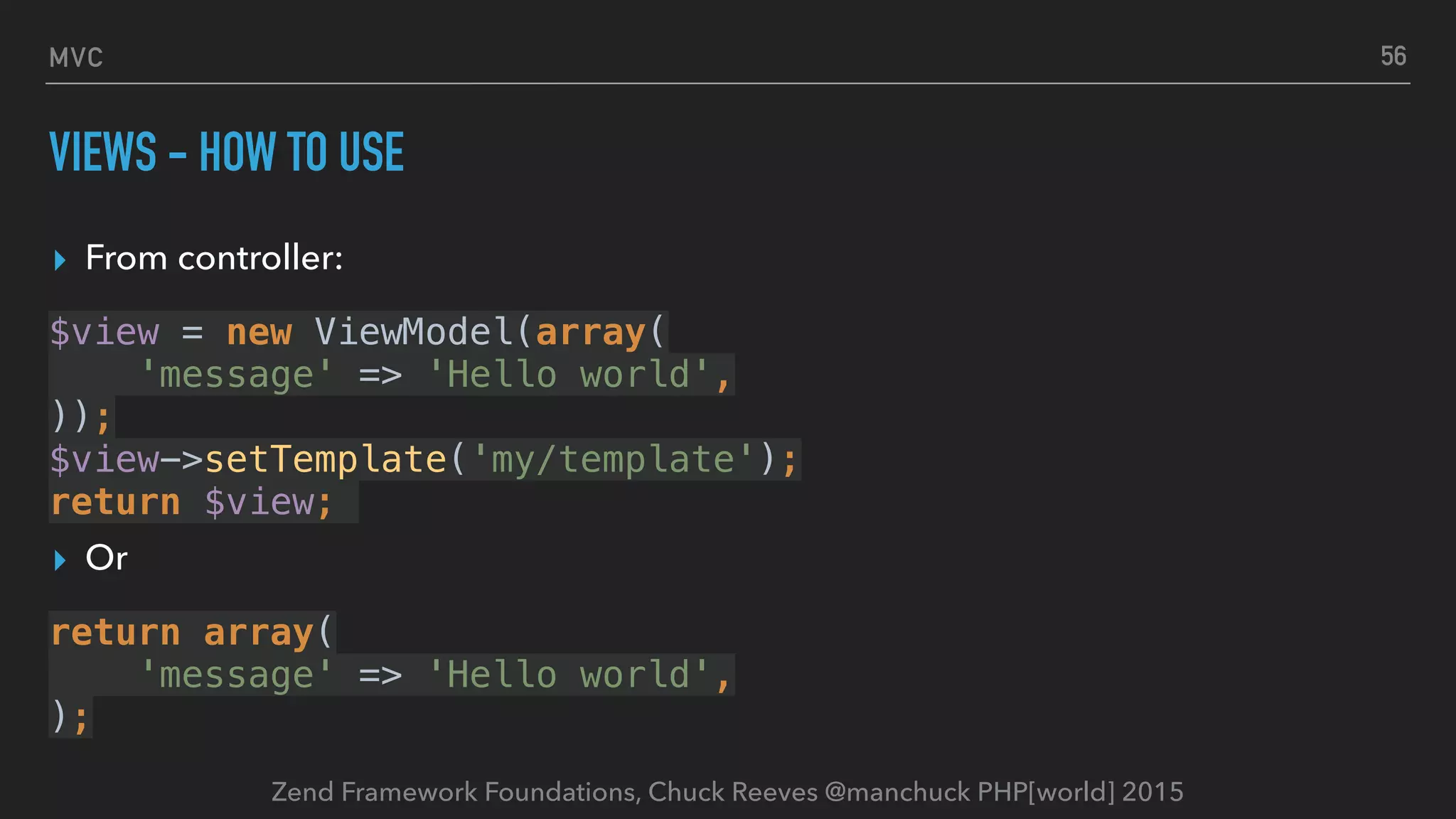Click the first 'message' => 'Hello world' line
This screenshot has height=819, width=1456.
(435, 375)
